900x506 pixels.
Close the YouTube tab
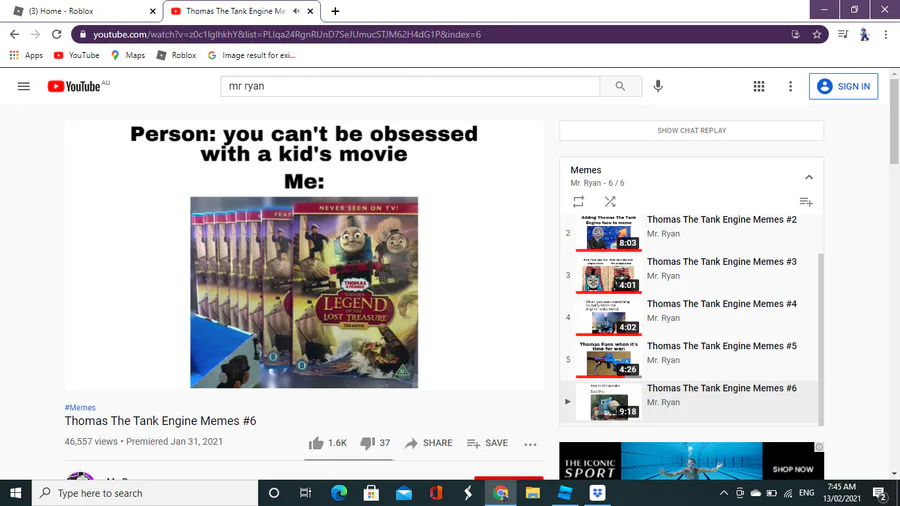(311, 11)
